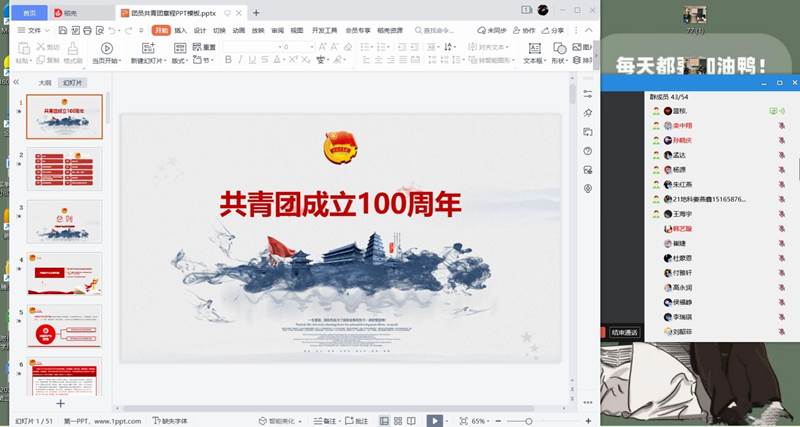Viewport: 800px width, 427px height.
Task: Switch to 大纲 outline pane tab
Action: pos(44,83)
